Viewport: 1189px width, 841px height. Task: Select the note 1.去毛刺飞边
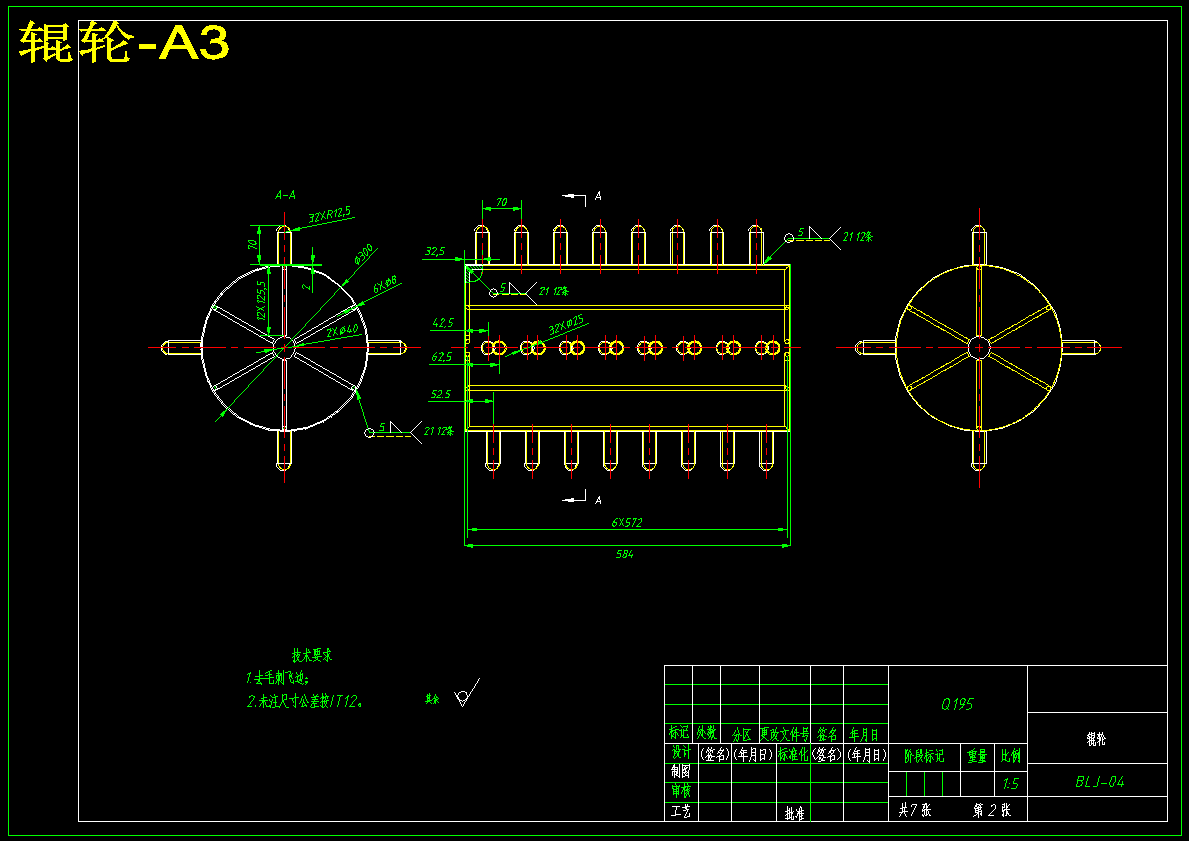point(278,678)
